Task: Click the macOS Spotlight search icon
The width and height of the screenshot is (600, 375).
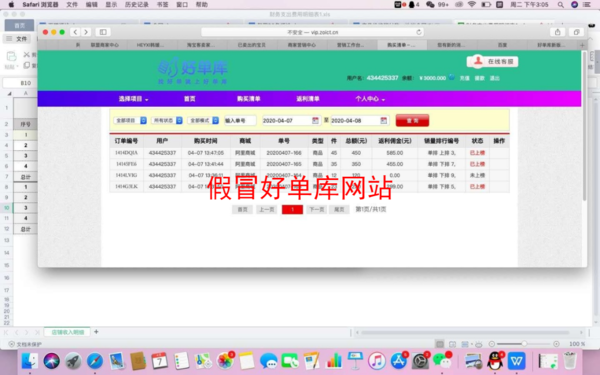Action: [x=561, y=5]
